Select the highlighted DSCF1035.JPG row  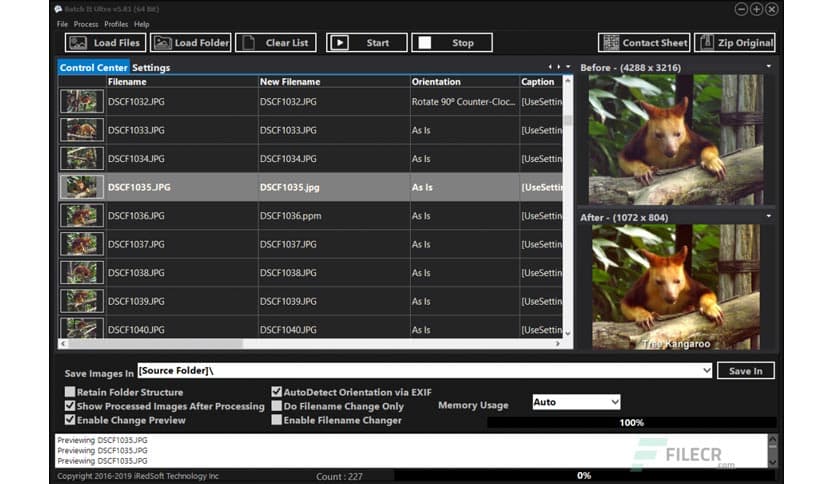click(x=310, y=187)
